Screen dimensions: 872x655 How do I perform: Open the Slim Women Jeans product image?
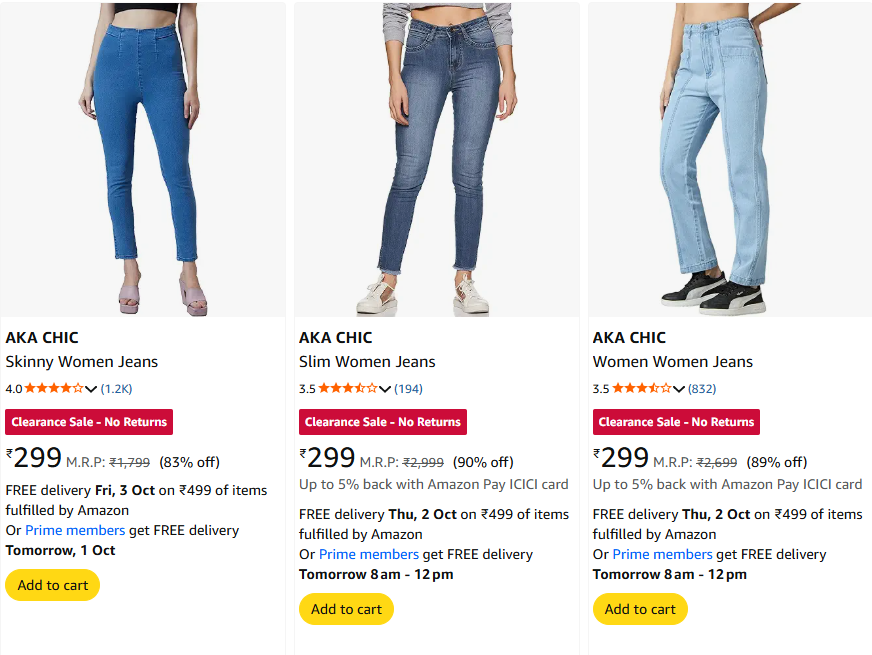tap(436, 160)
